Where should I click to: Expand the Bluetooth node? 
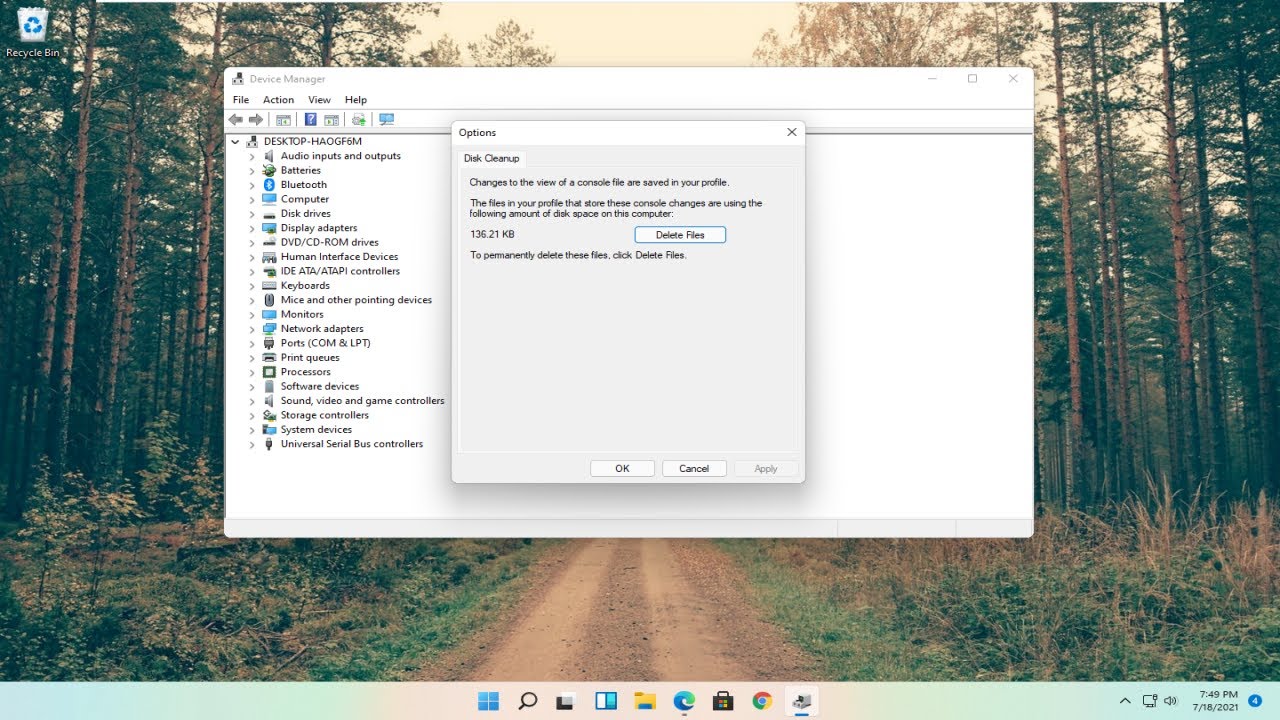252,185
